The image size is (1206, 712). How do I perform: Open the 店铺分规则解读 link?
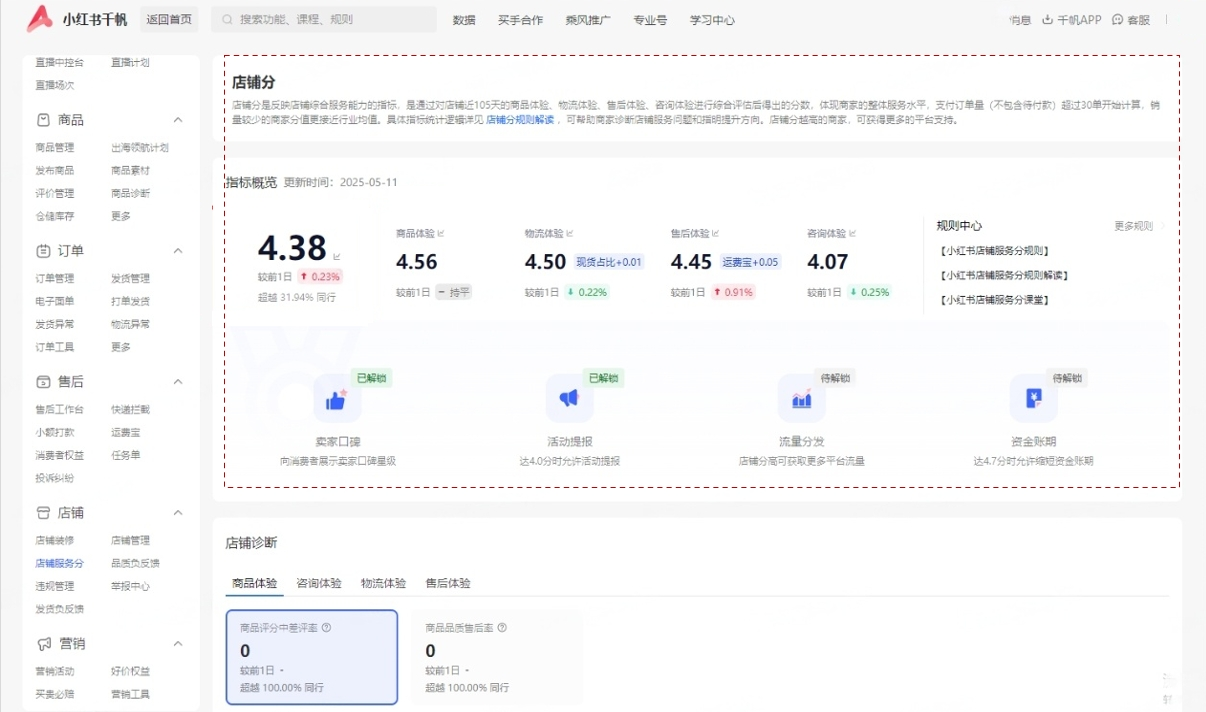[x=519, y=120]
